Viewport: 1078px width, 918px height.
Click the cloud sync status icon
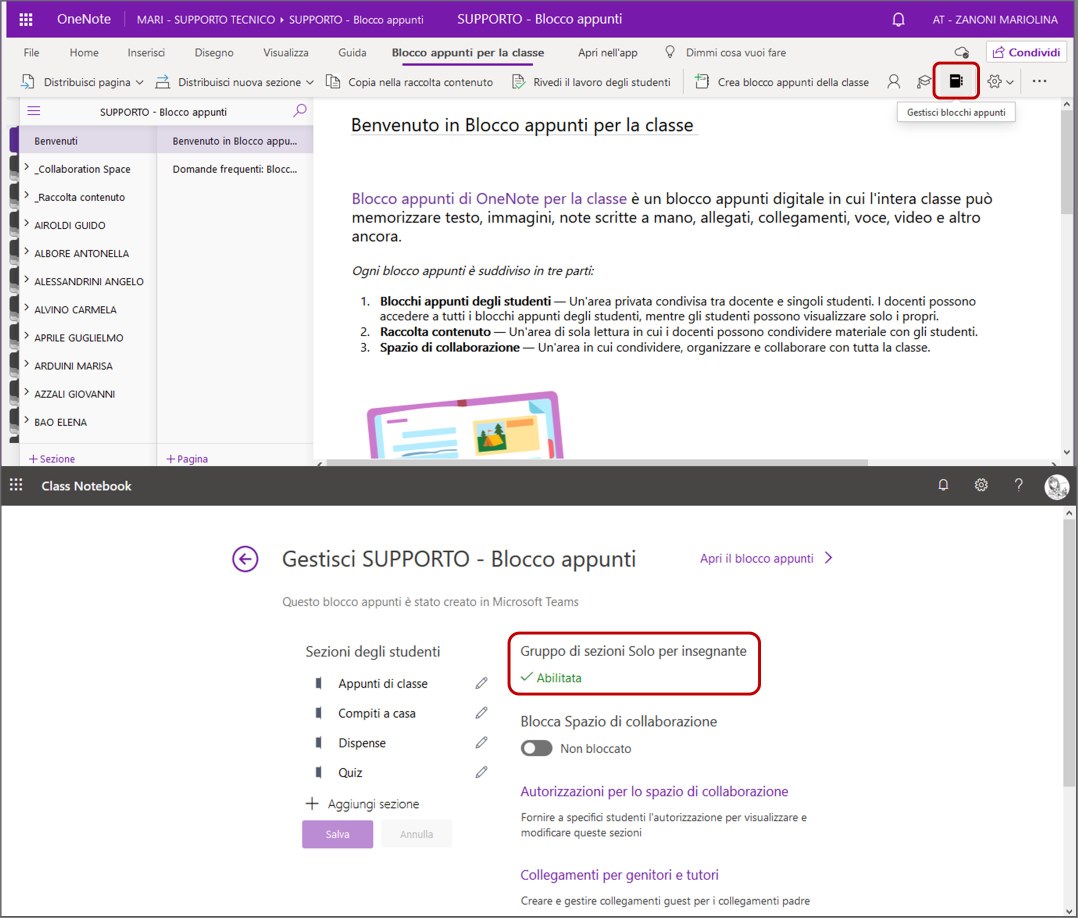(x=962, y=52)
